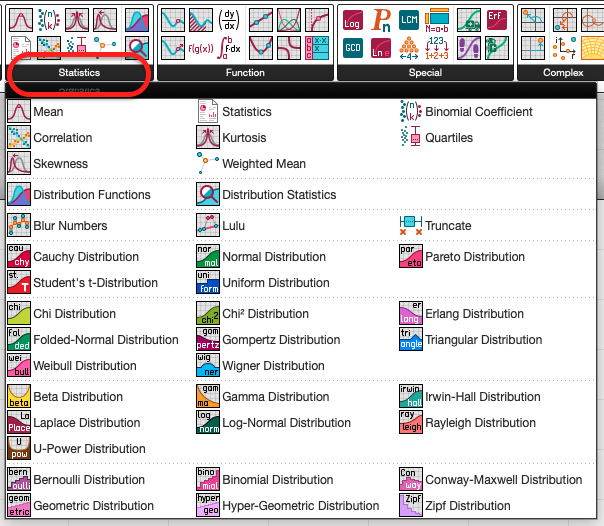Pick Binomial Distribution entry
The height and width of the screenshot is (526, 604).
click(265, 479)
